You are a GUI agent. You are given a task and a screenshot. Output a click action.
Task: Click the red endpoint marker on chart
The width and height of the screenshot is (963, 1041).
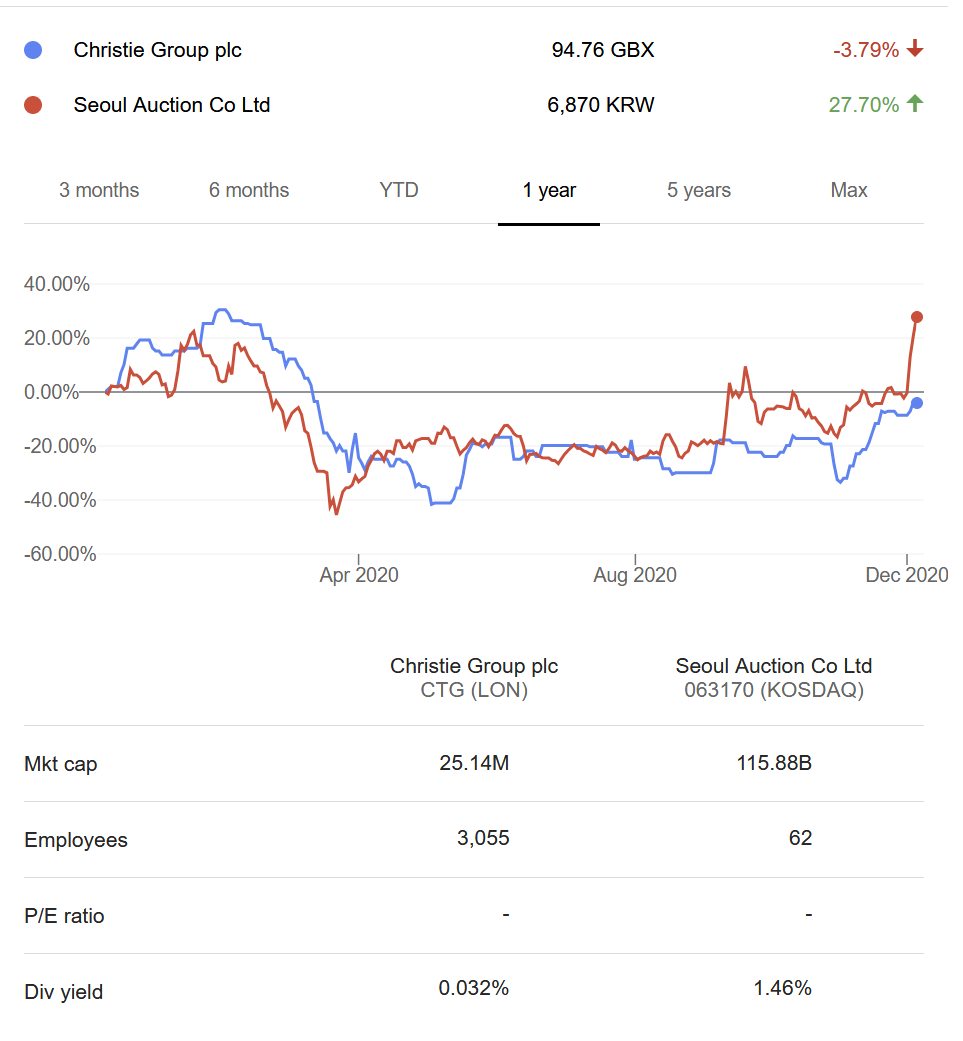(917, 317)
